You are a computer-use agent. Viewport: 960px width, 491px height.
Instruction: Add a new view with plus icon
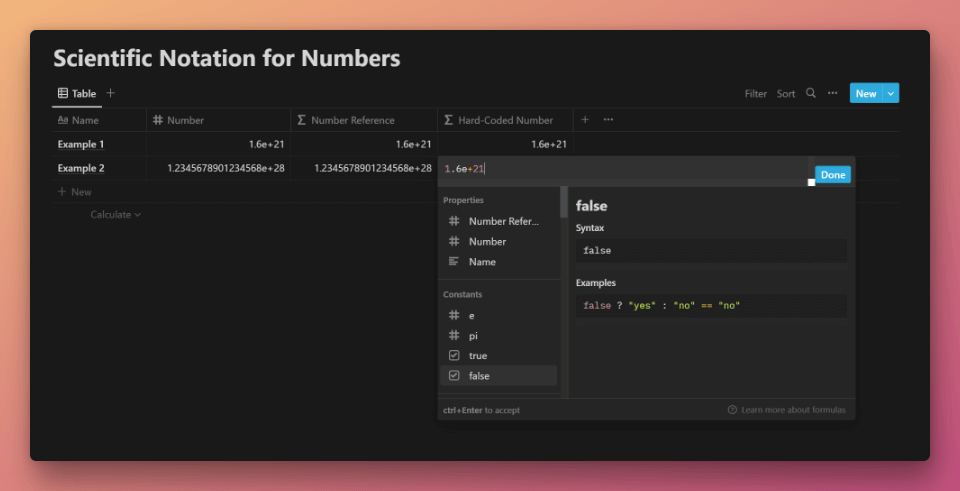click(x=110, y=93)
